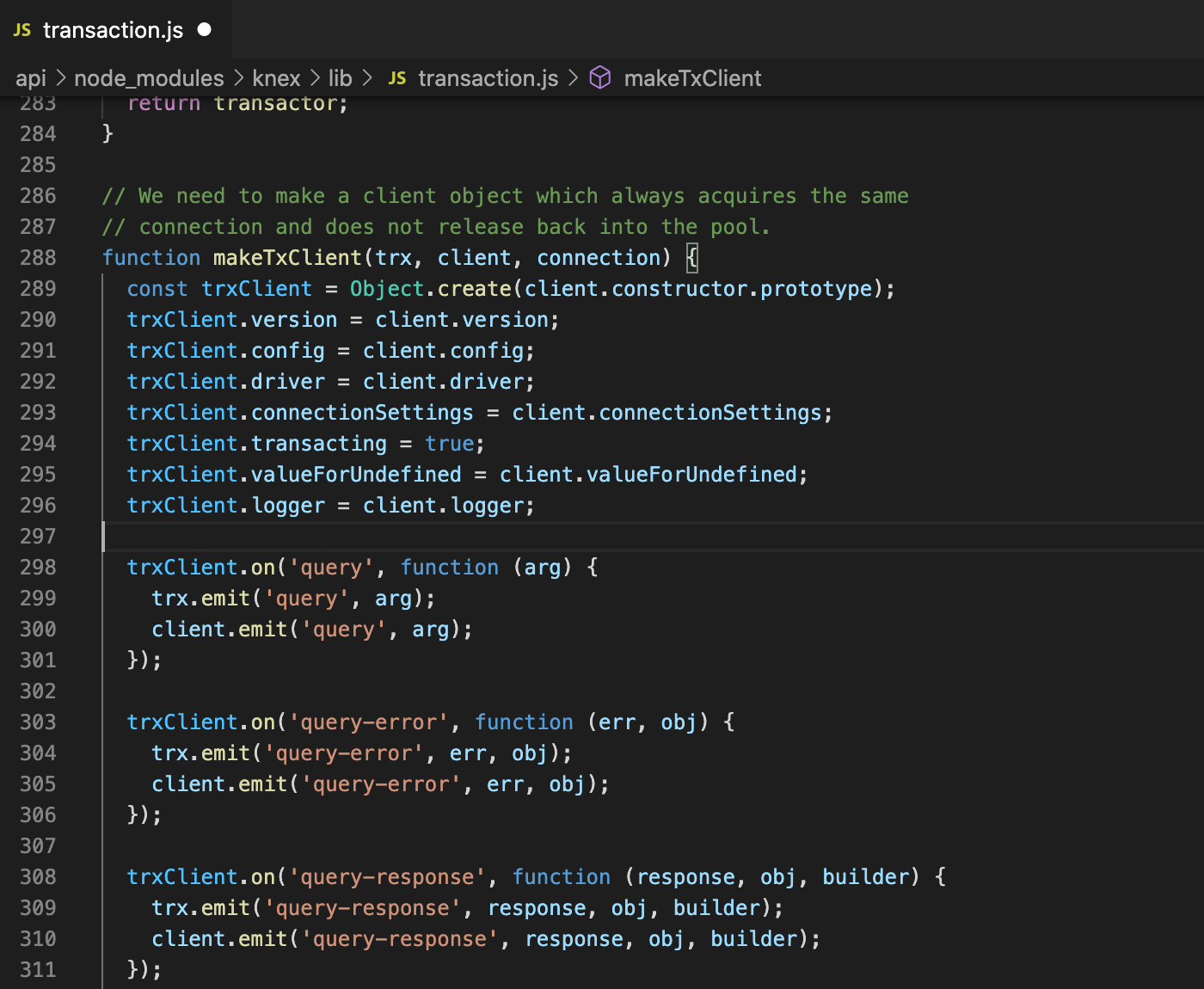
Task: Open the makeTxClient symbol breadcrumb
Action: coord(692,78)
